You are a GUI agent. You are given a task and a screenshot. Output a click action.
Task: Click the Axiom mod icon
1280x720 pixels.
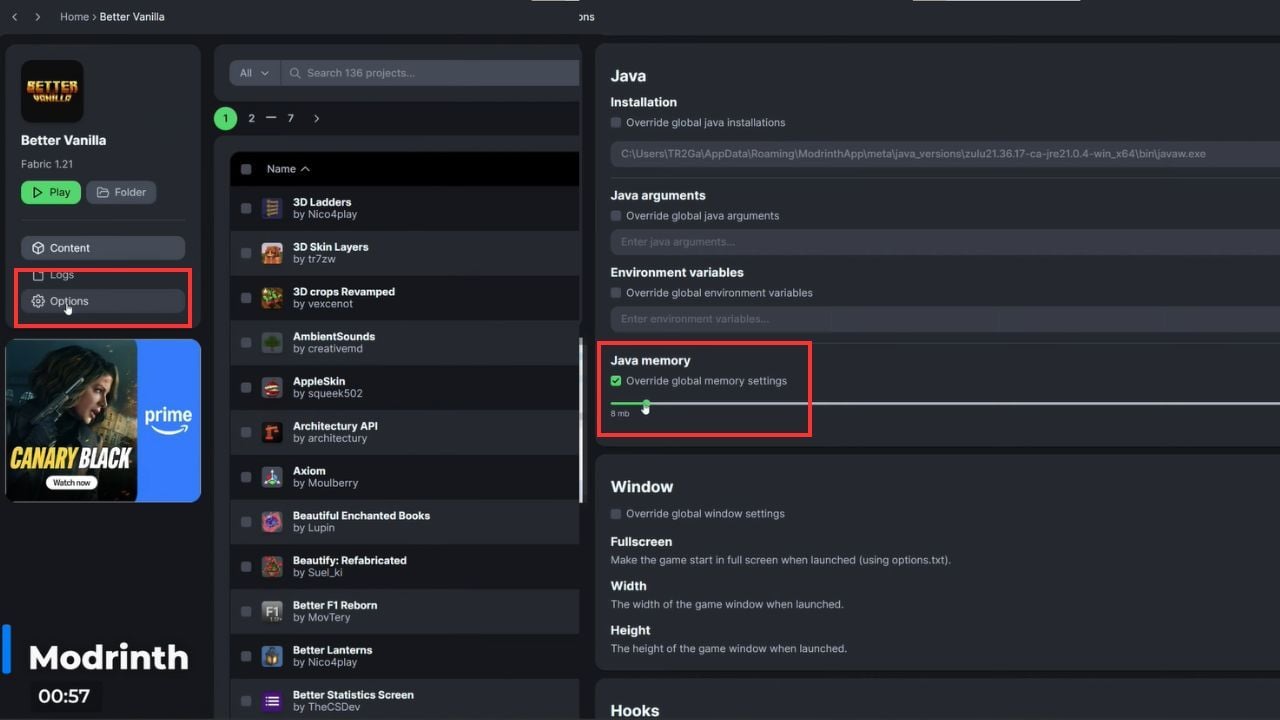pos(272,477)
